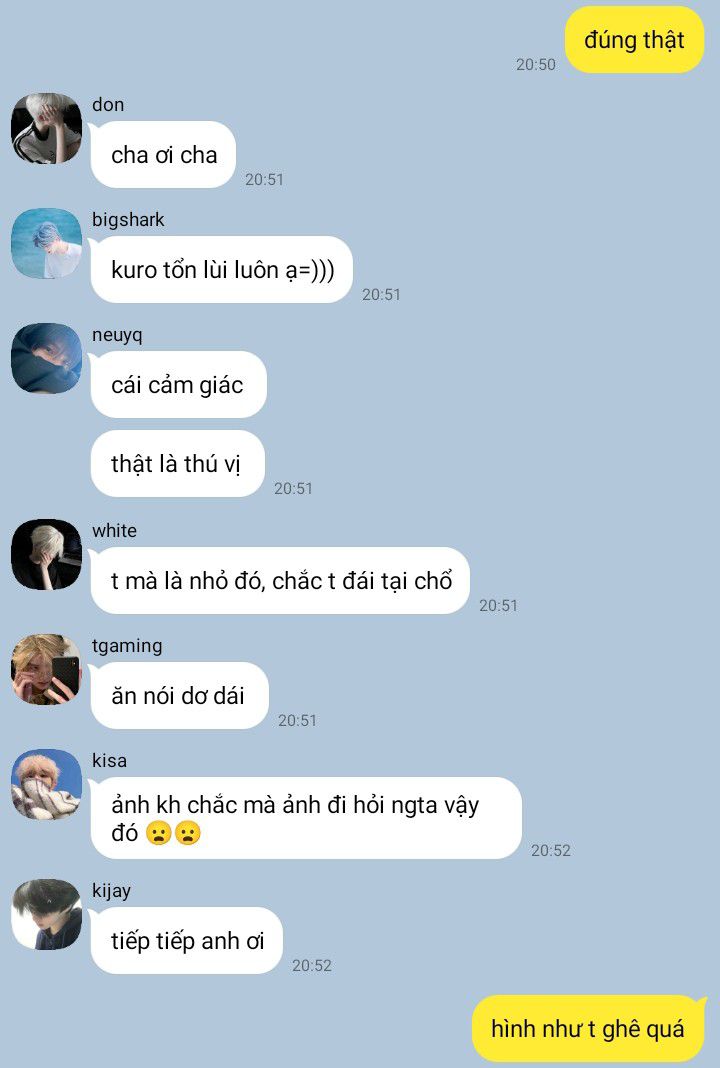Click the username label "tgaming"

tap(127, 646)
